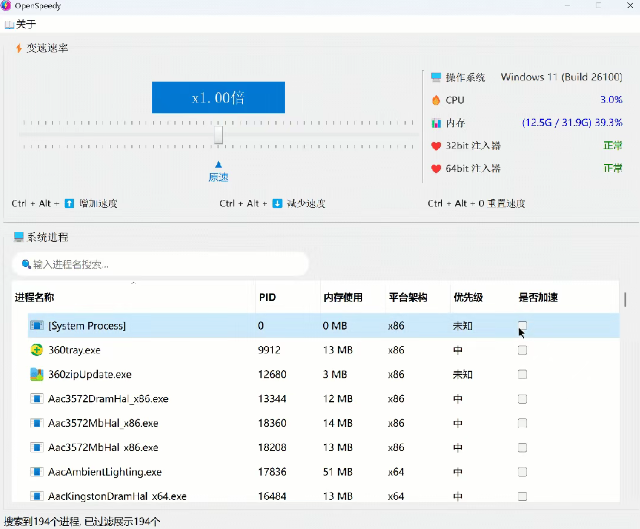Screen dimensions: 640x529
Task: Click the up arrow icon for 增加速度
Action: tap(69, 203)
